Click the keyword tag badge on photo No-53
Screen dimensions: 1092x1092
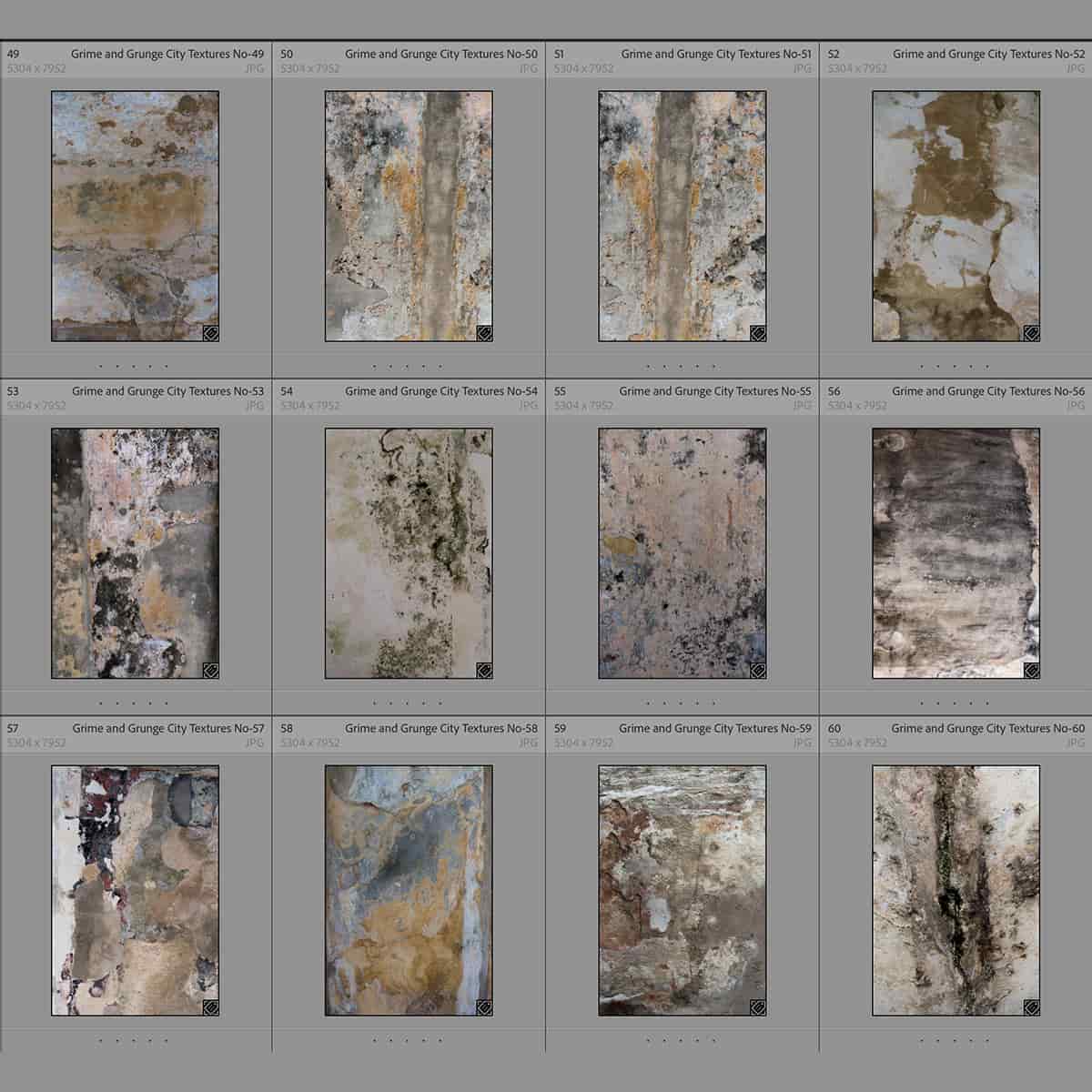click(x=210, y=672)
